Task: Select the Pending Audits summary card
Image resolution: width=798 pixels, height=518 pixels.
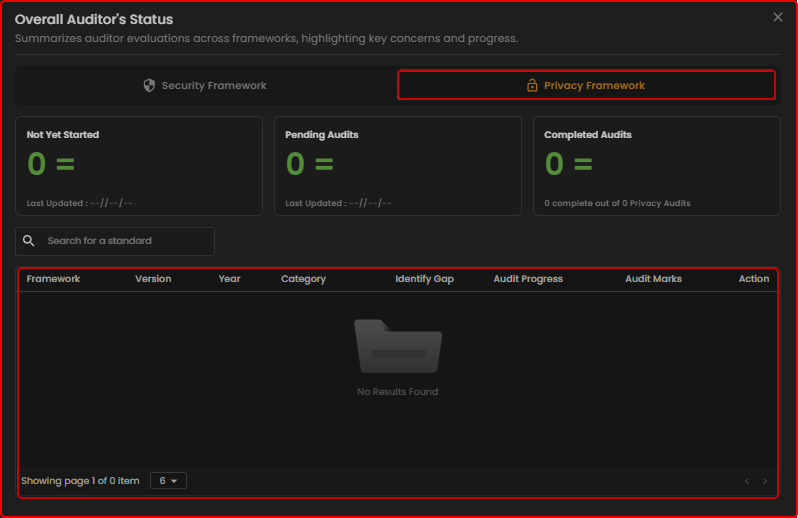Action: [397, 166]
